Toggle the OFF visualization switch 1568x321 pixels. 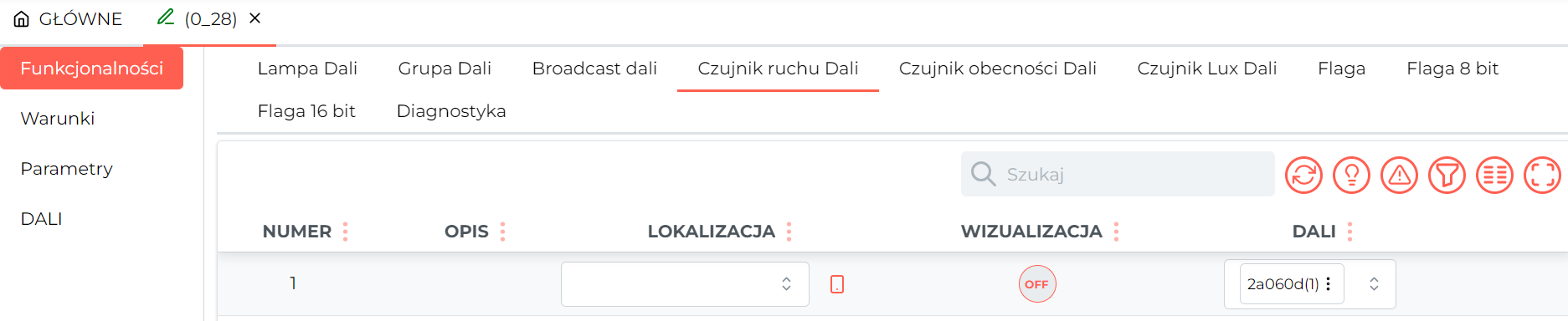tap(1037, 284)
